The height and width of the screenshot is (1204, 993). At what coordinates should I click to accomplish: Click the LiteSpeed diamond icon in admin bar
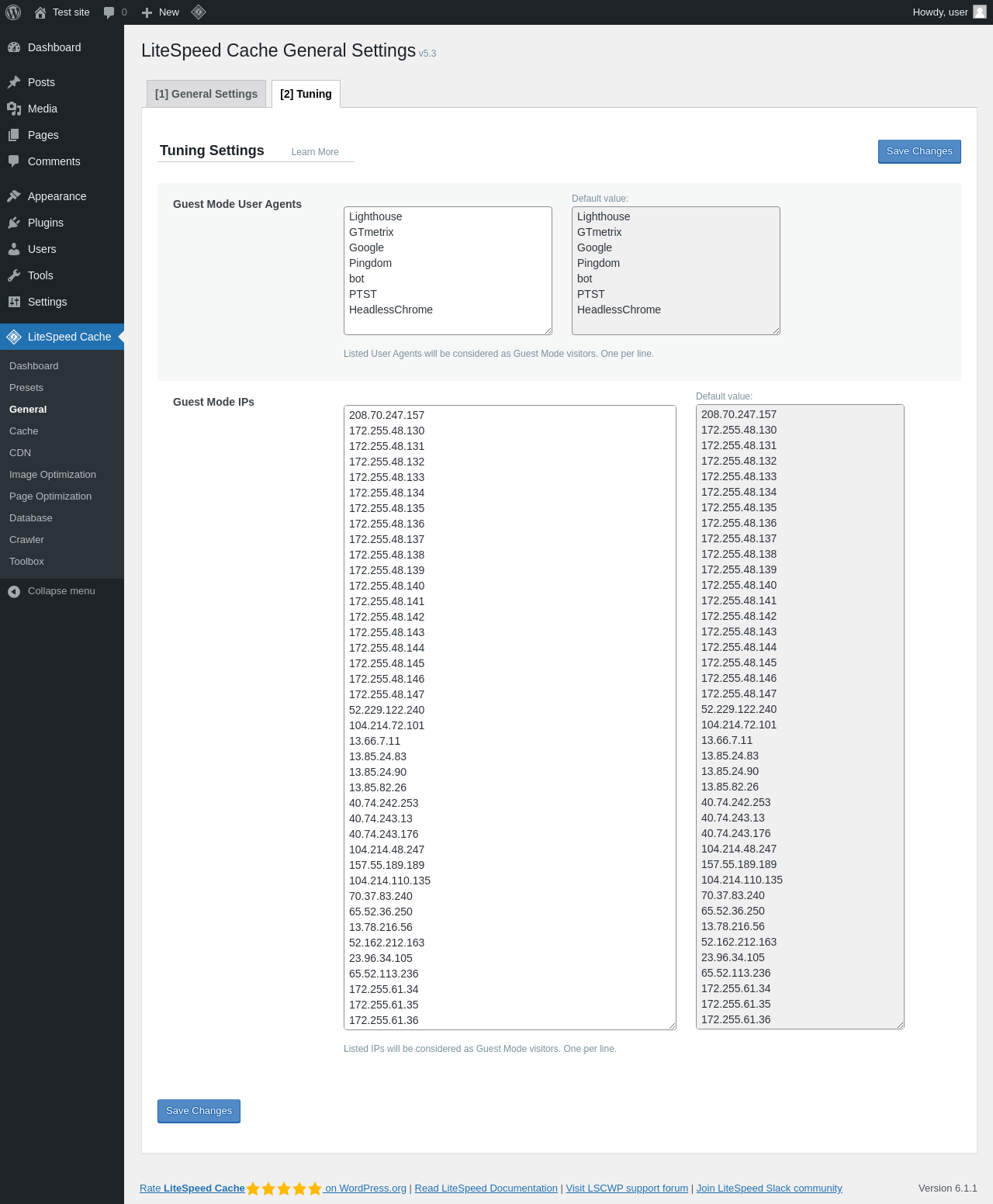coord(199,12)
